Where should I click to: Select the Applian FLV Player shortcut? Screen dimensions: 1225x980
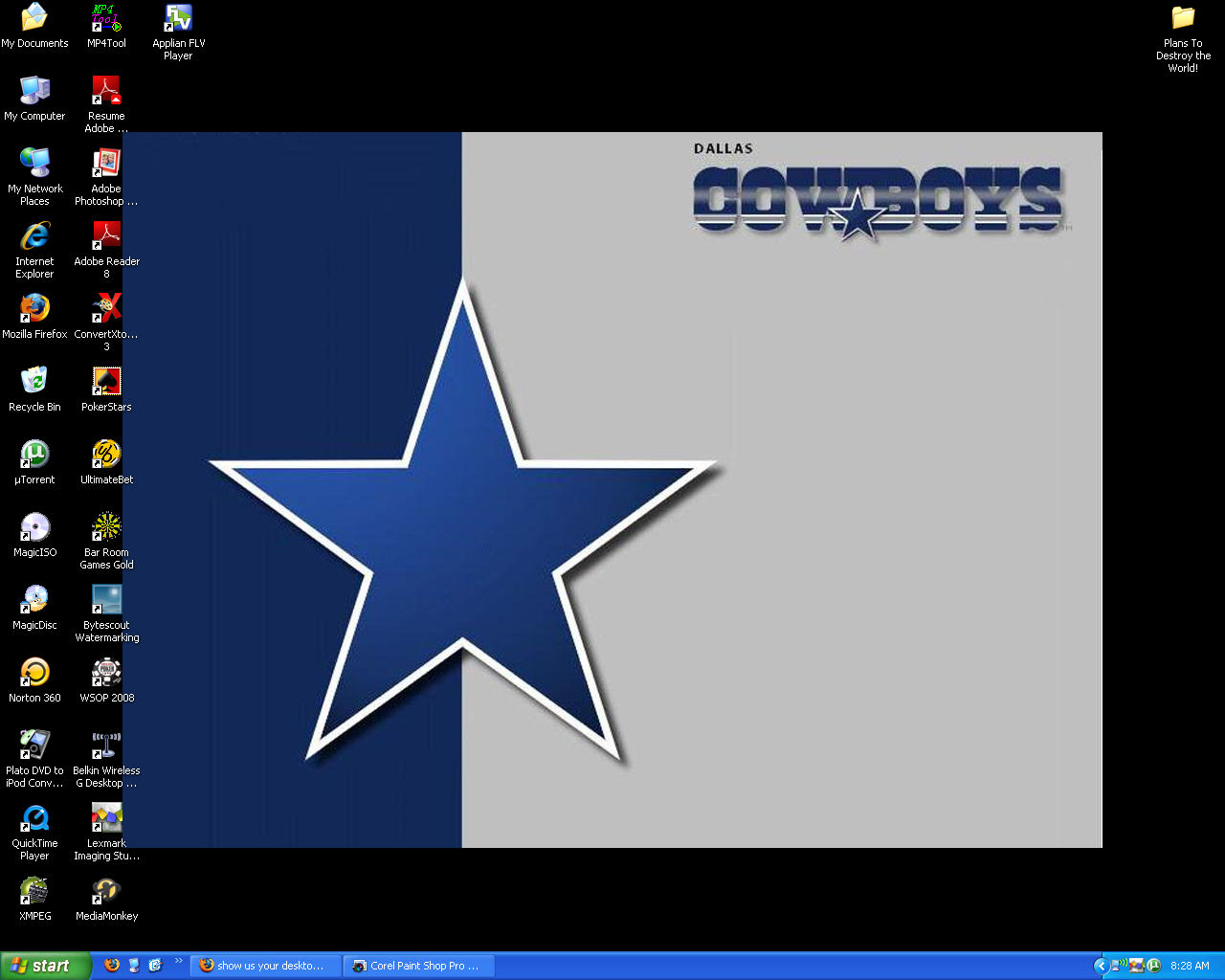click(178, 32)
